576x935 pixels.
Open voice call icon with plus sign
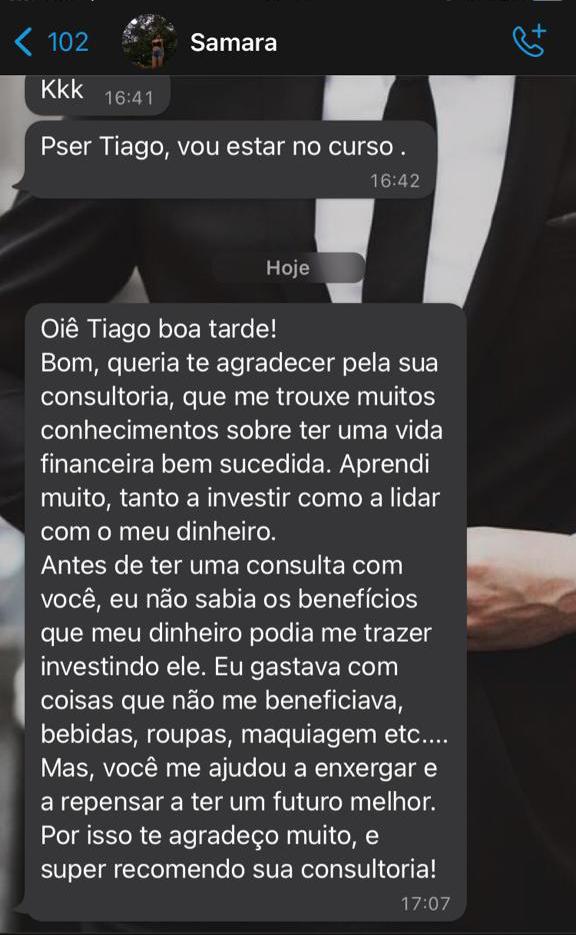(529, 41)
